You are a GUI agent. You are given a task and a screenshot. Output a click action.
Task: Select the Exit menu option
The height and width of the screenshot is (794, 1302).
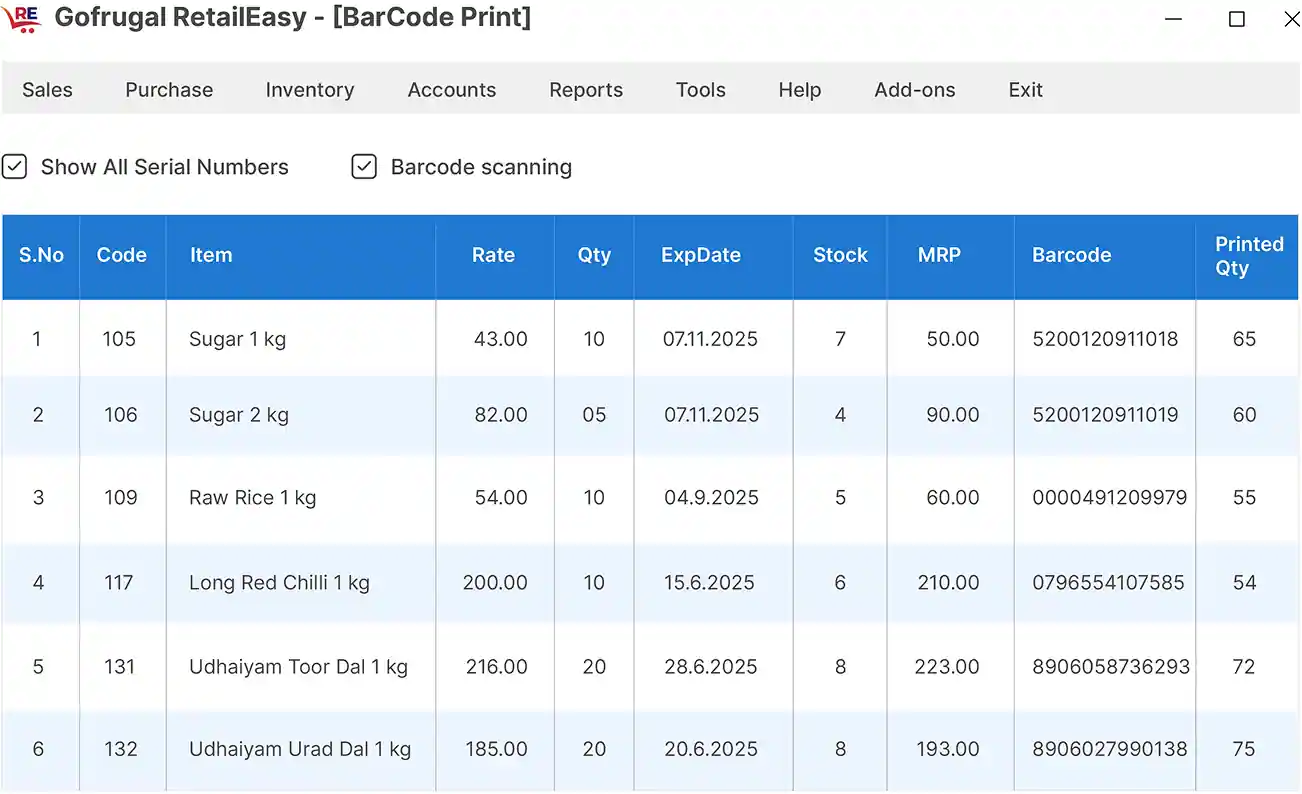[1025, 89]
